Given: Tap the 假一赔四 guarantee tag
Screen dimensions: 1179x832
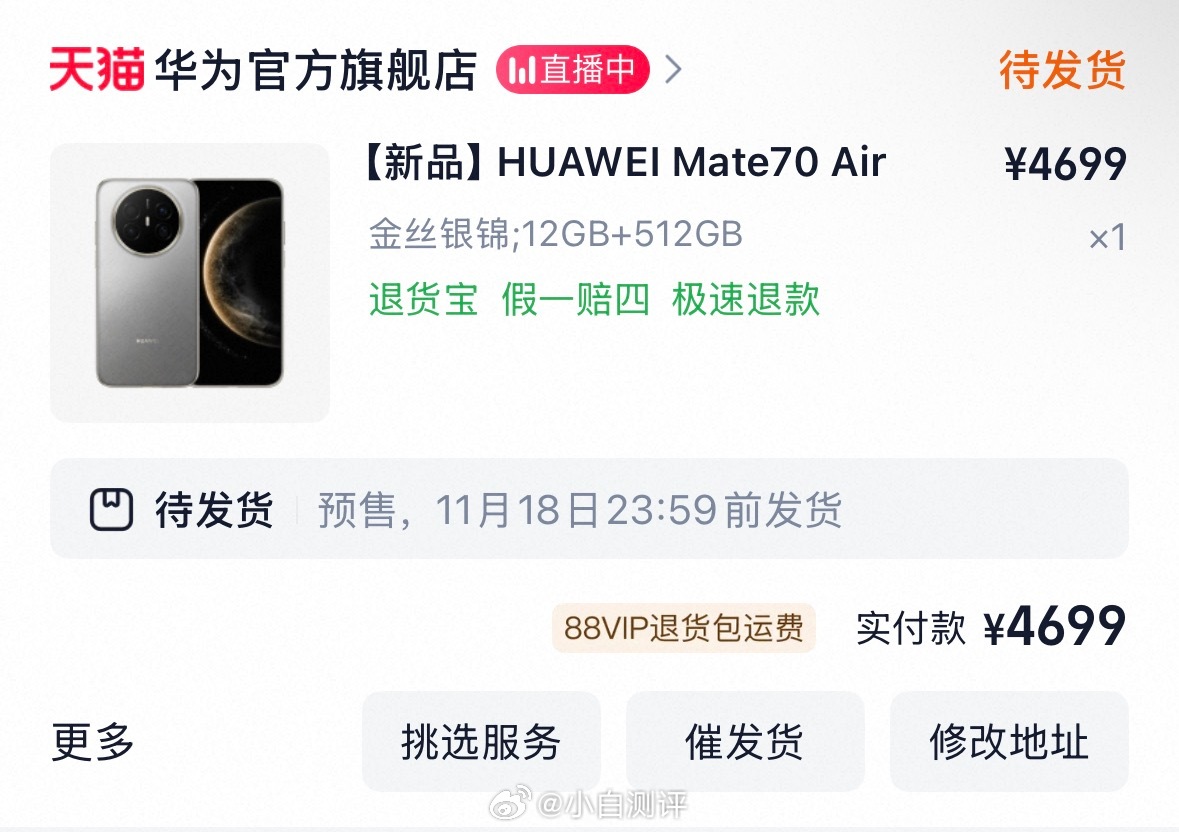Looking at the screenshot, I should click(575, 299).
